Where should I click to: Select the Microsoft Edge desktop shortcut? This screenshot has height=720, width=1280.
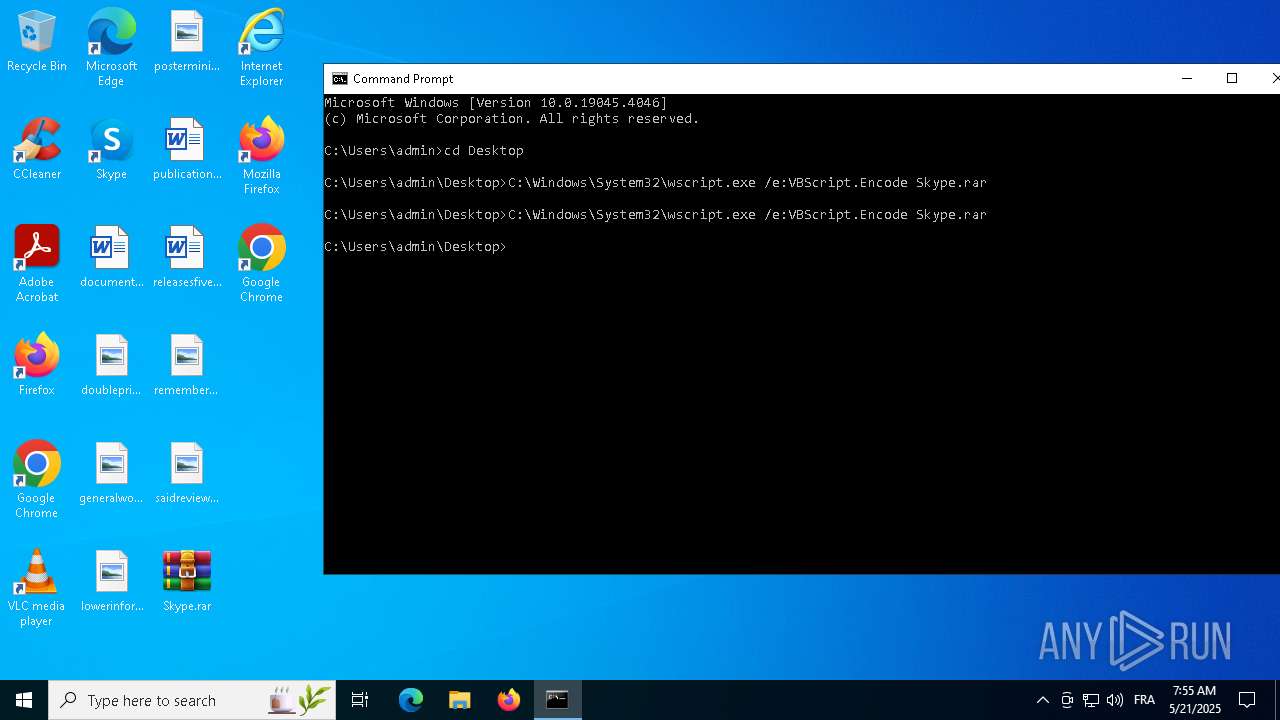point(111,48)
